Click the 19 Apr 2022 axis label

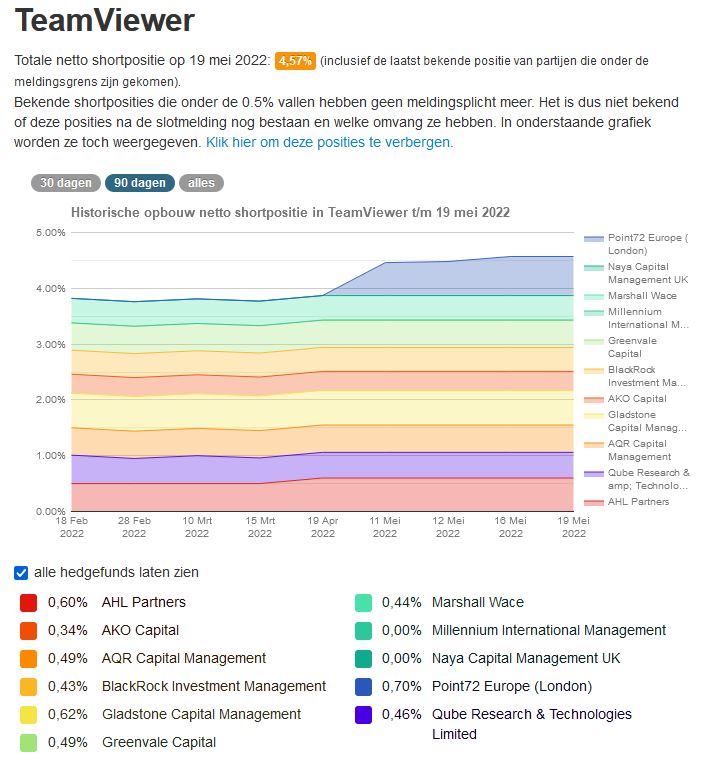click(x=323, y=527)
